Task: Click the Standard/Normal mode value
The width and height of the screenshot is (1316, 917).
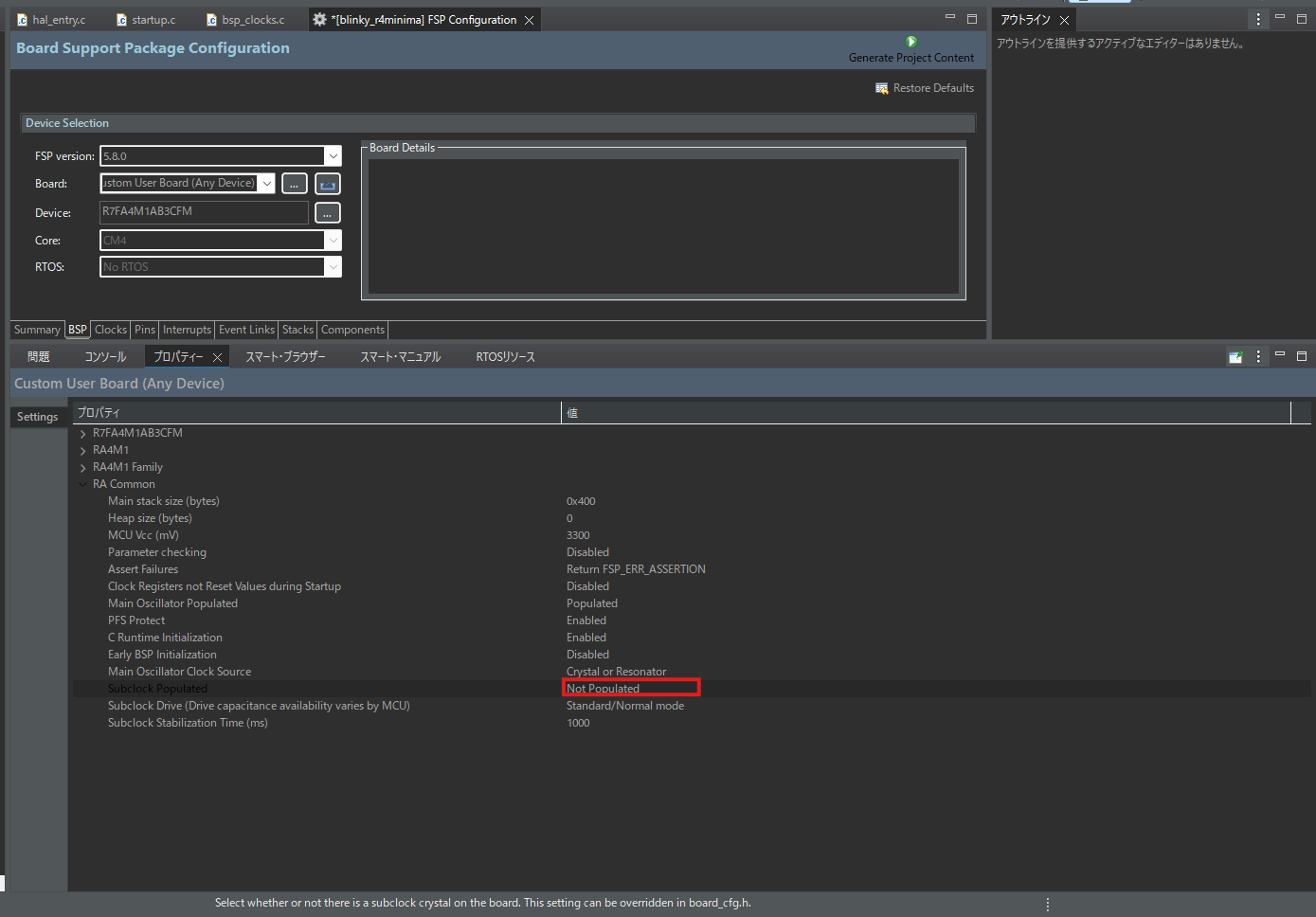Action: [x=625, y=706]
